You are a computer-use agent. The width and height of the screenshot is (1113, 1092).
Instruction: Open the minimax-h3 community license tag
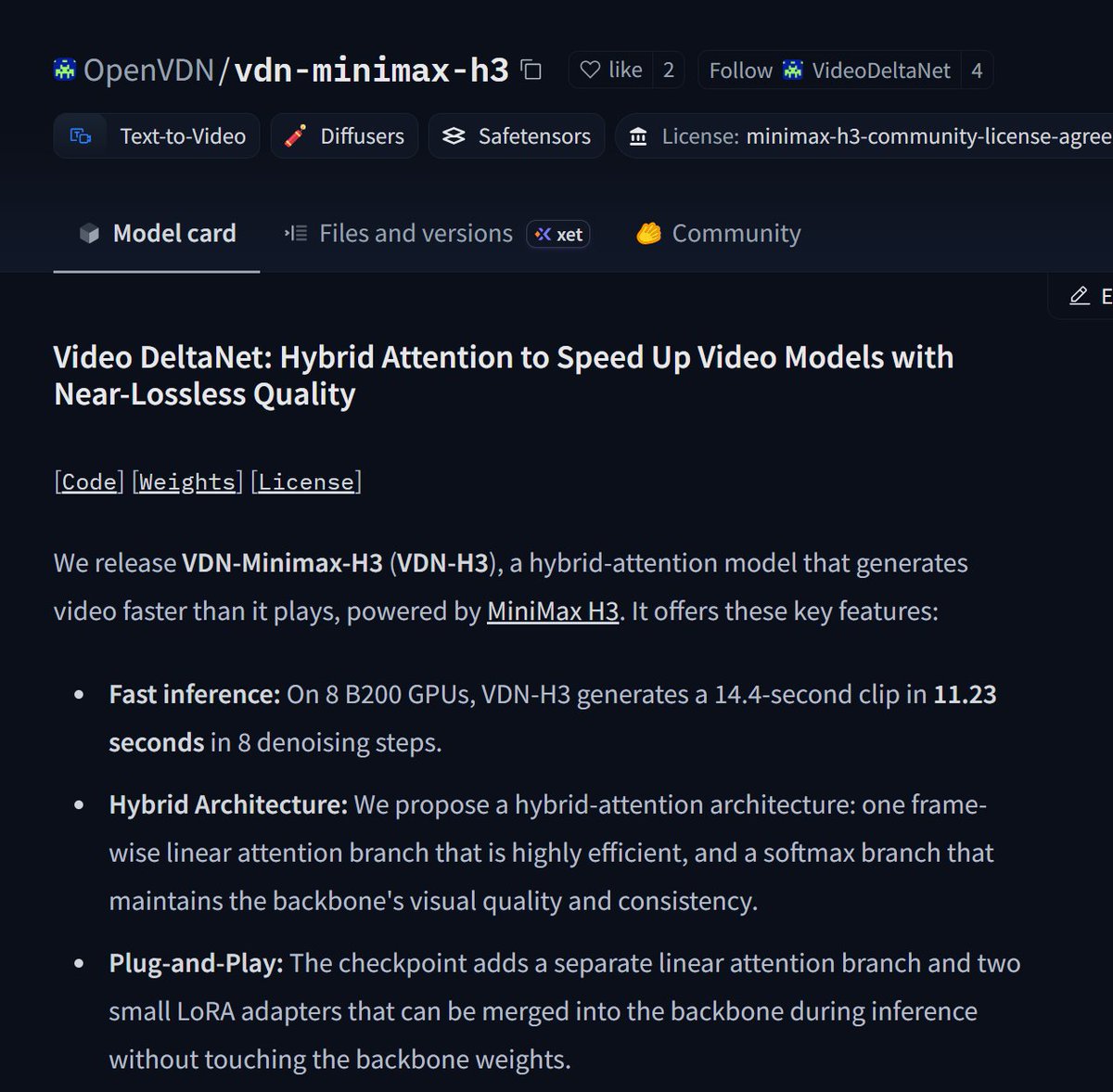point(864,136)
